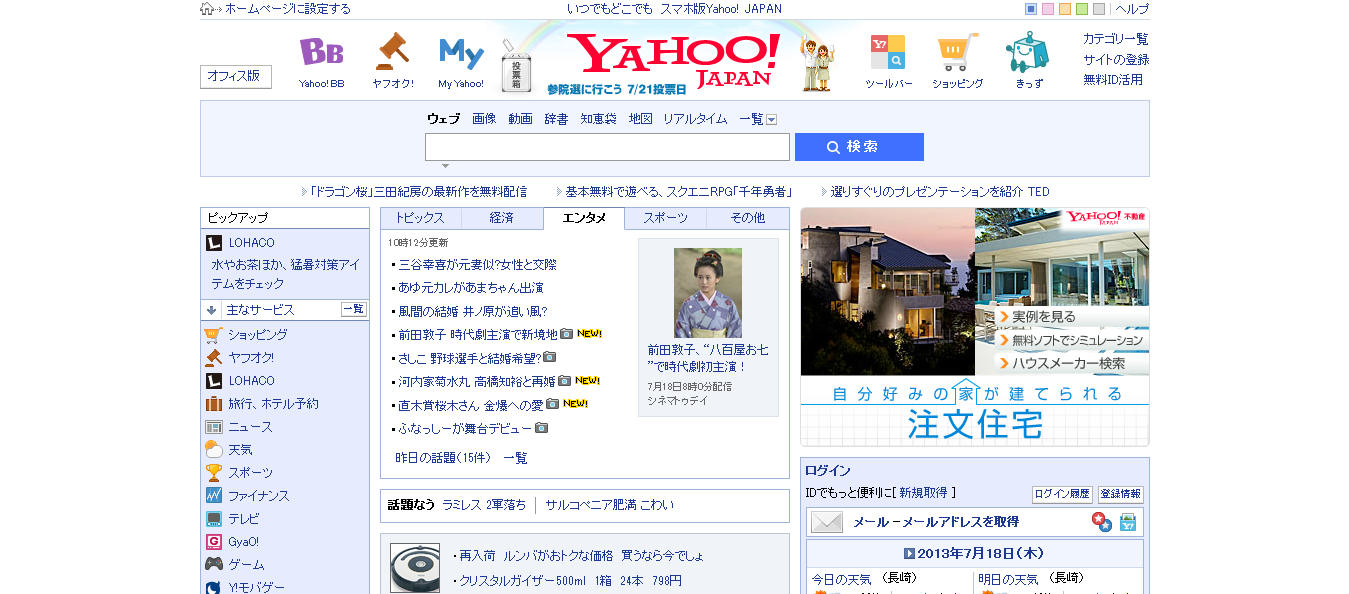
Task: Open the Shopping cart header icon
Action: [x=958, y=52]
